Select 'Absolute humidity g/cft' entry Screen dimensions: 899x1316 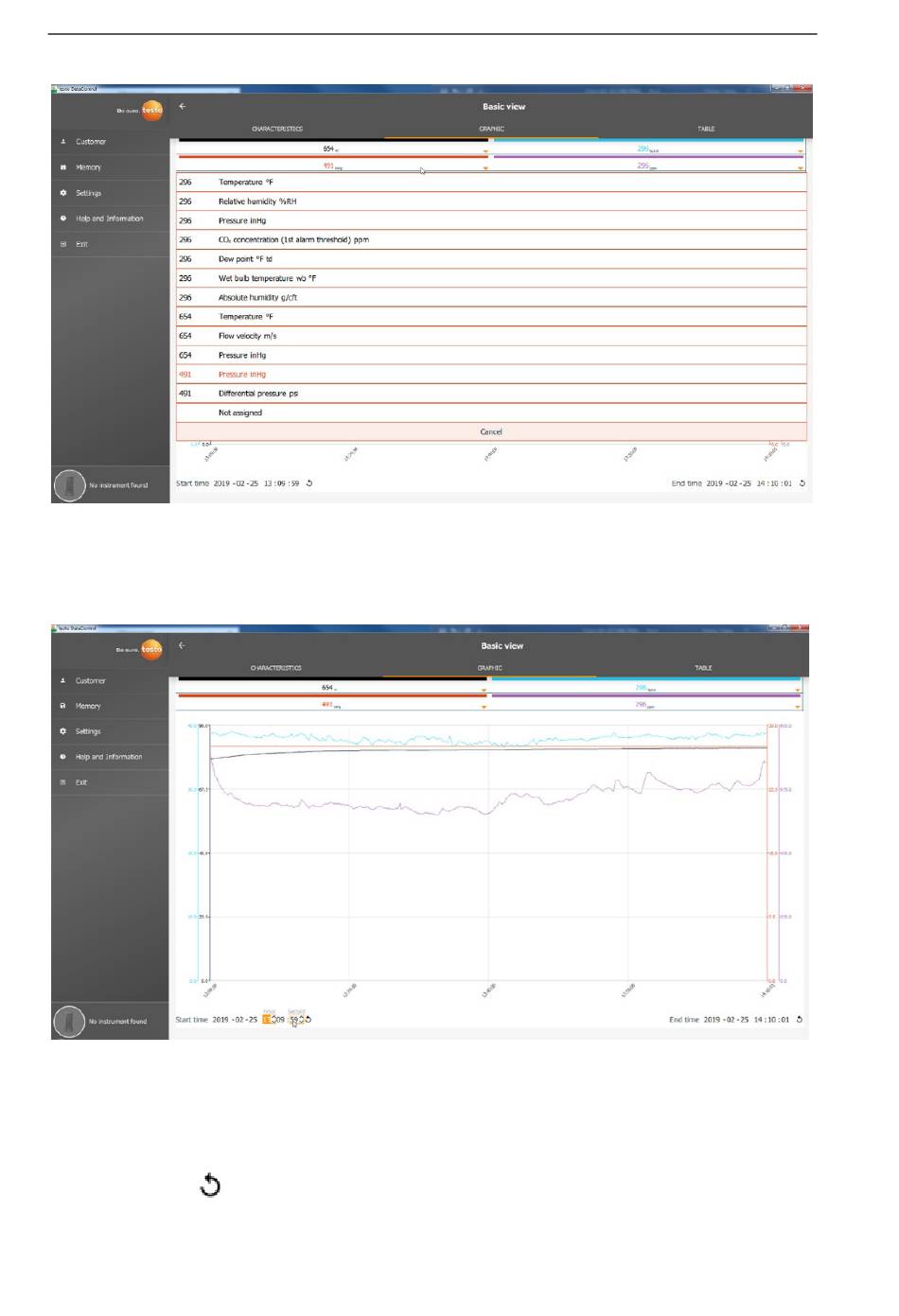coord(491,298)
